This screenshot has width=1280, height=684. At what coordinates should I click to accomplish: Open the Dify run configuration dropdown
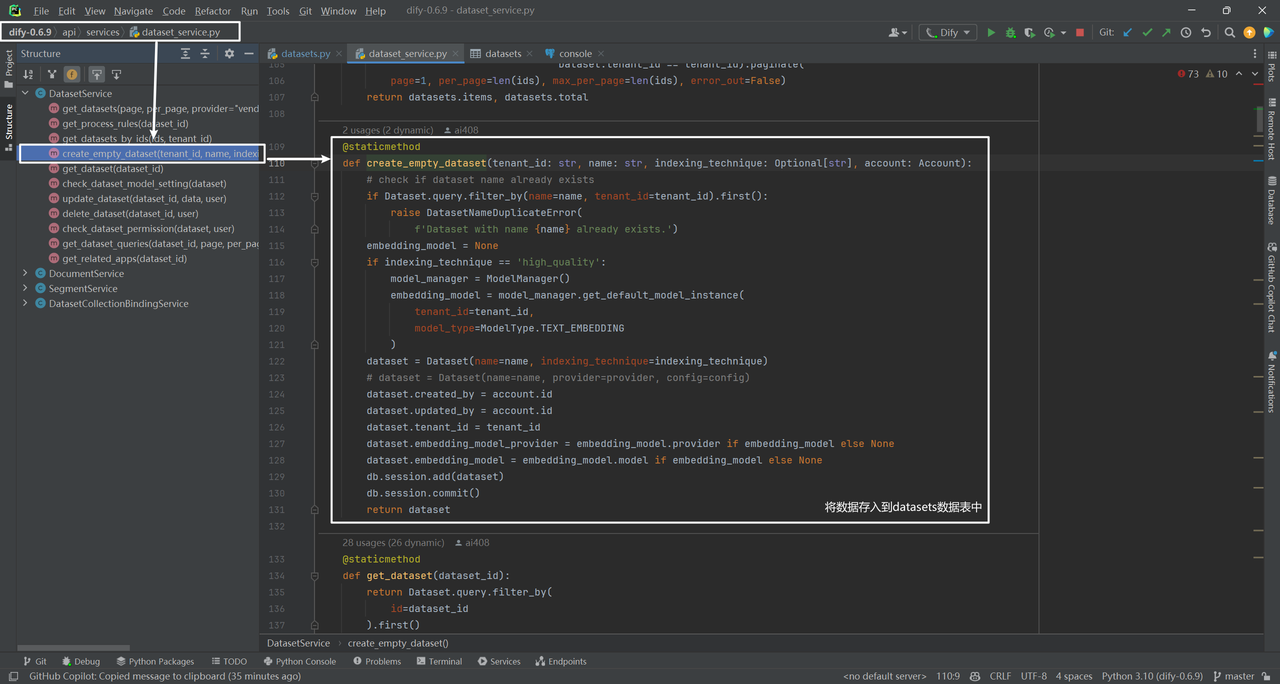pos(948,32)
